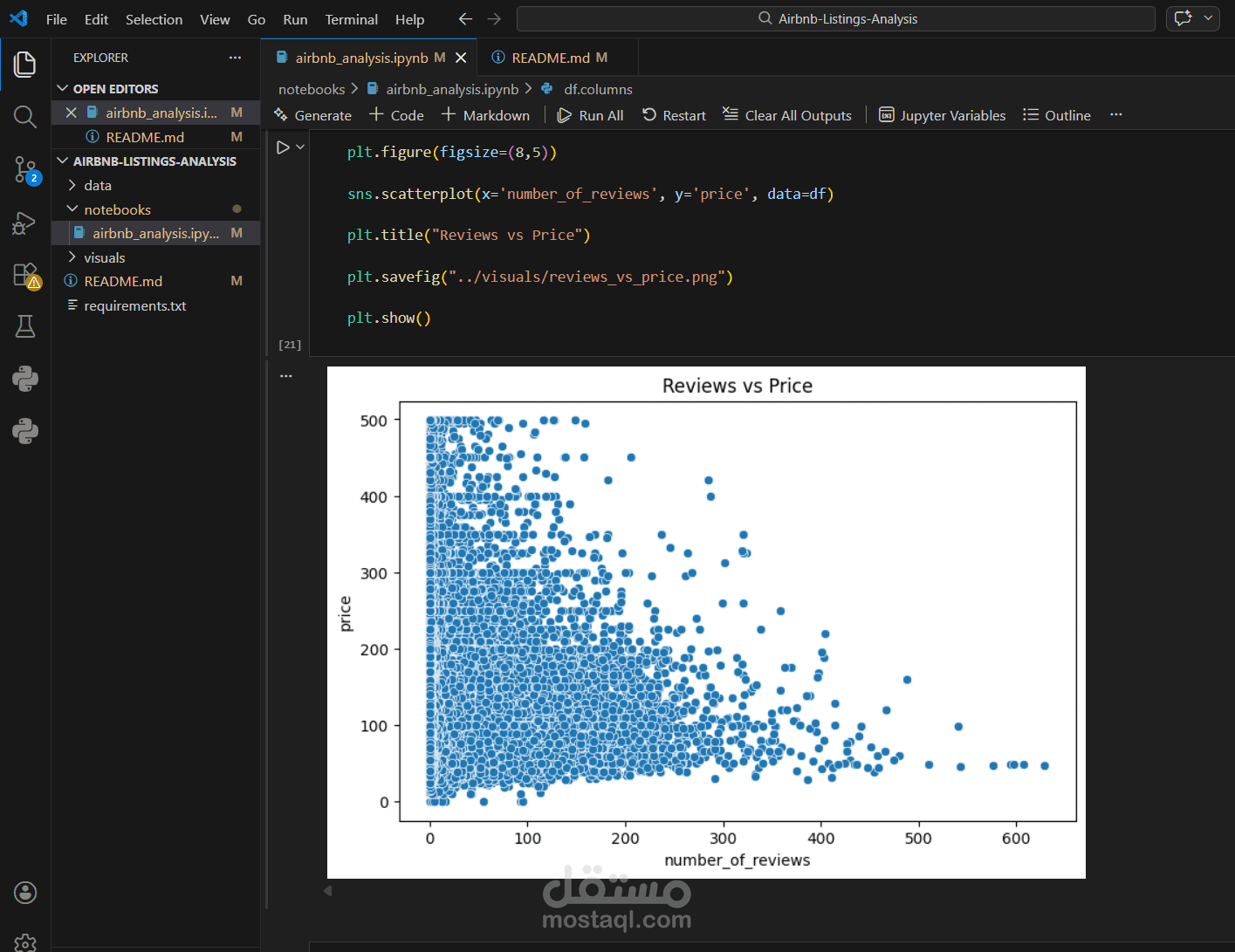Click the Restart kernel button
The height and width of the screenshot is (952, 1235).
[x=674, y=115]
